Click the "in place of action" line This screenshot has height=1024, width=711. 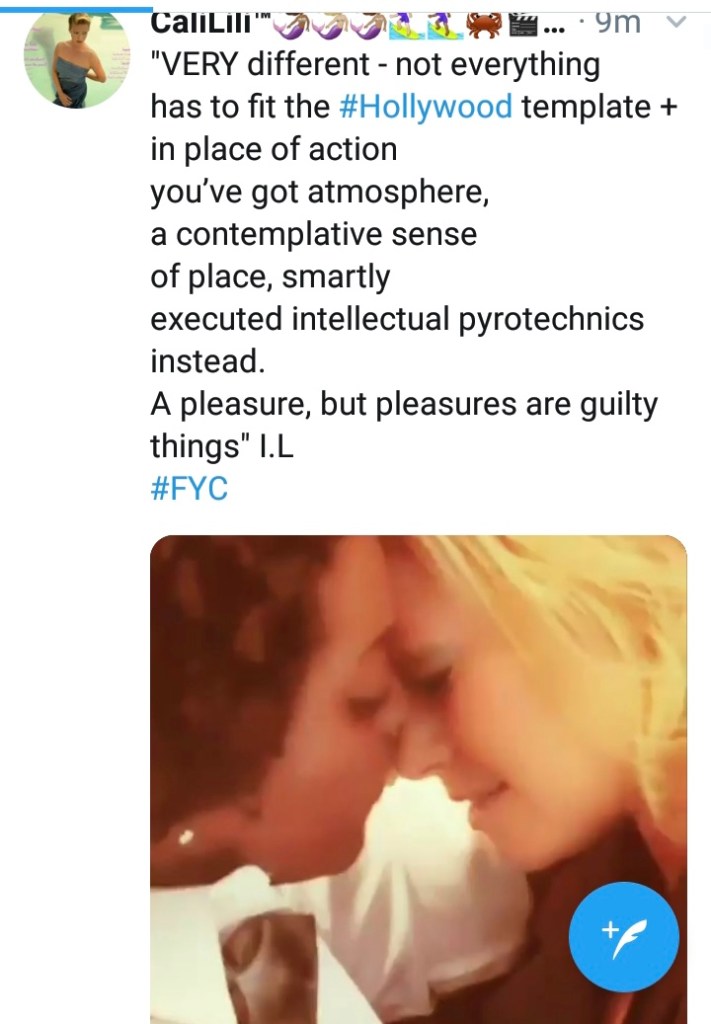pos(273,149)
